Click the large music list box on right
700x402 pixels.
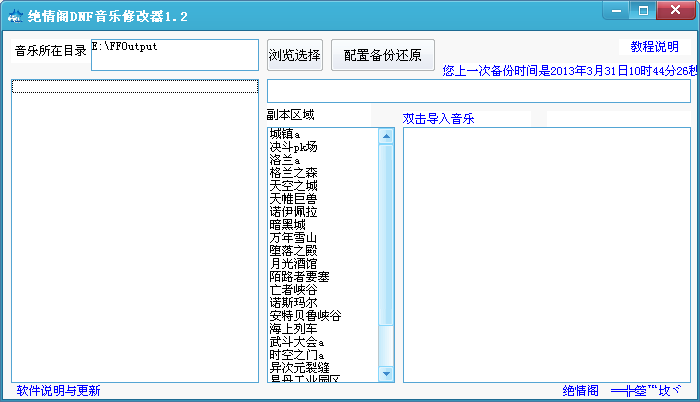point(547,255)
